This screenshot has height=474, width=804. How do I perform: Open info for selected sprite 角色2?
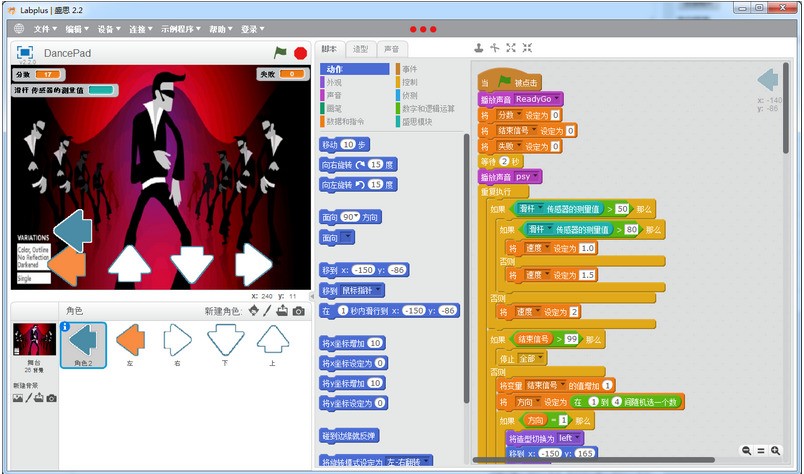(x=66, y=327)
